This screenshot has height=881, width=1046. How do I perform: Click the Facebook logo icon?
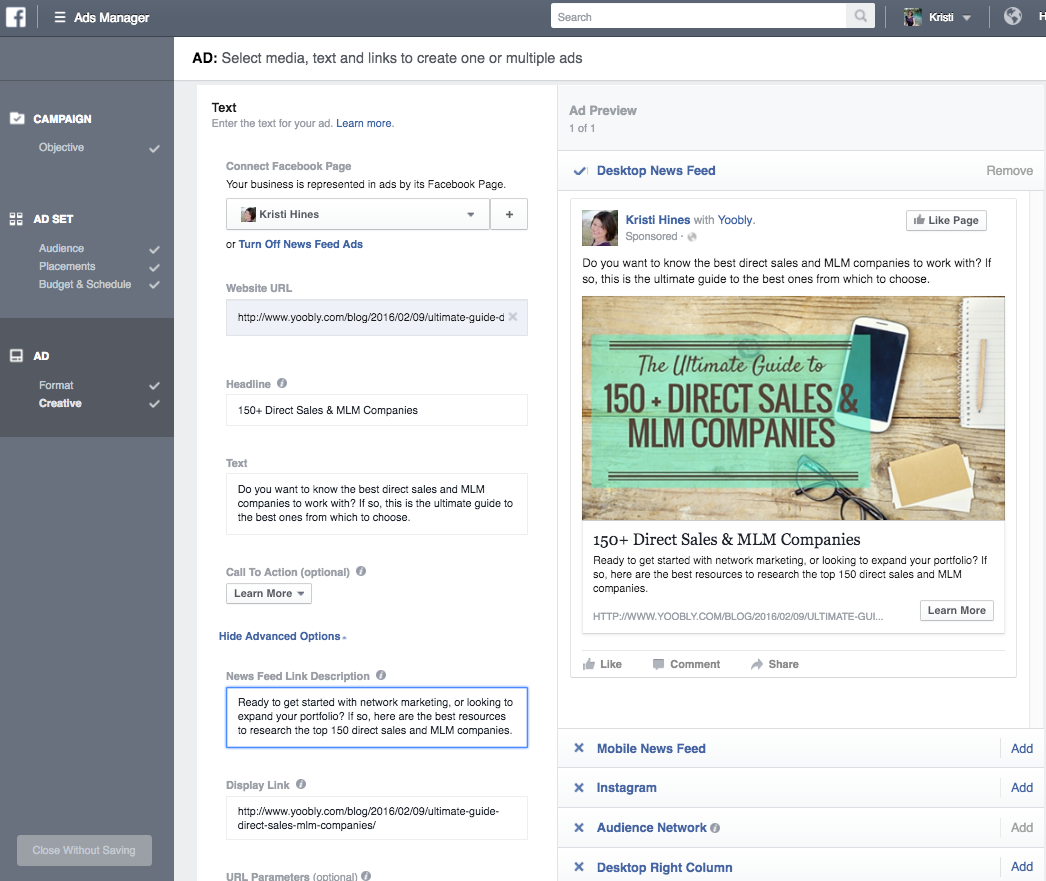pyautogui.click(x=15, y=17)
